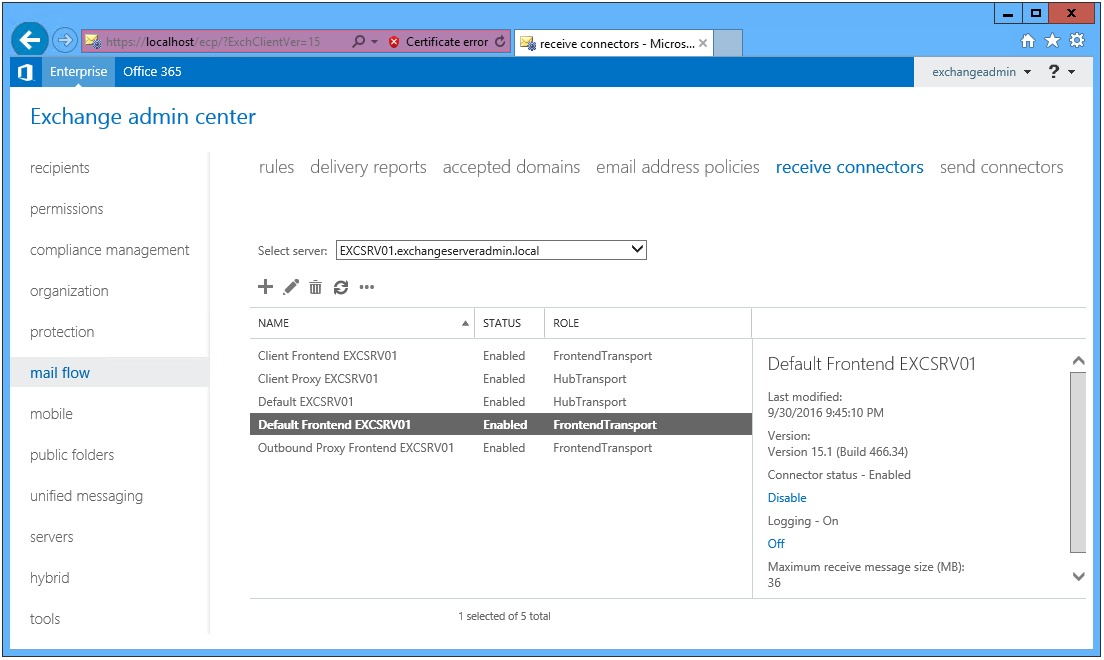Image resolution: width=1104 pixels, height=660 pixels.
Task: Click the browser back arrow button
Action: pos(30,40)
